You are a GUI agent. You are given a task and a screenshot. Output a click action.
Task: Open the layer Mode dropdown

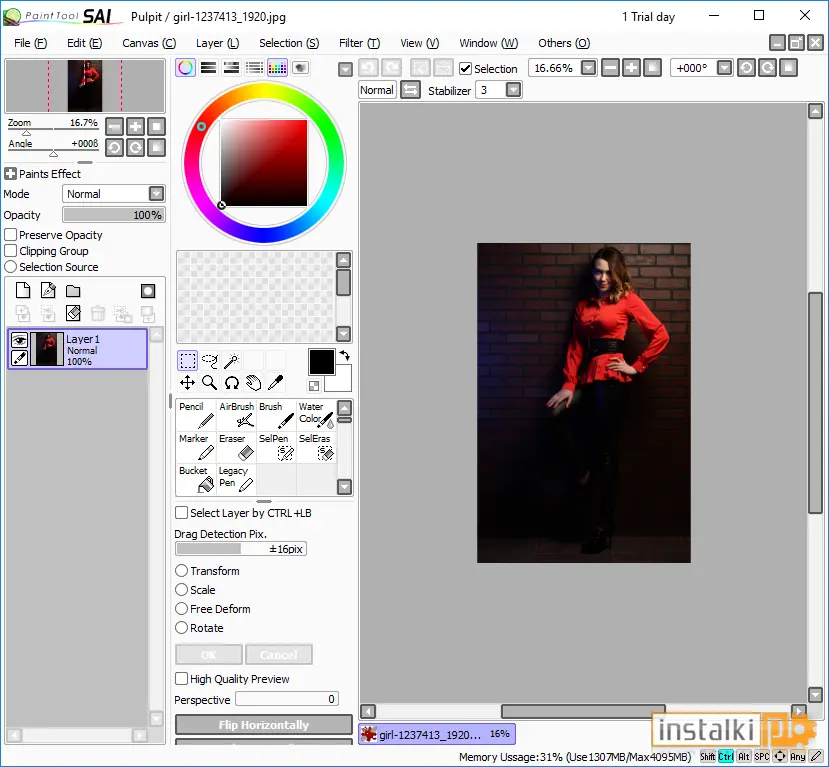click(x=156, y=194)
